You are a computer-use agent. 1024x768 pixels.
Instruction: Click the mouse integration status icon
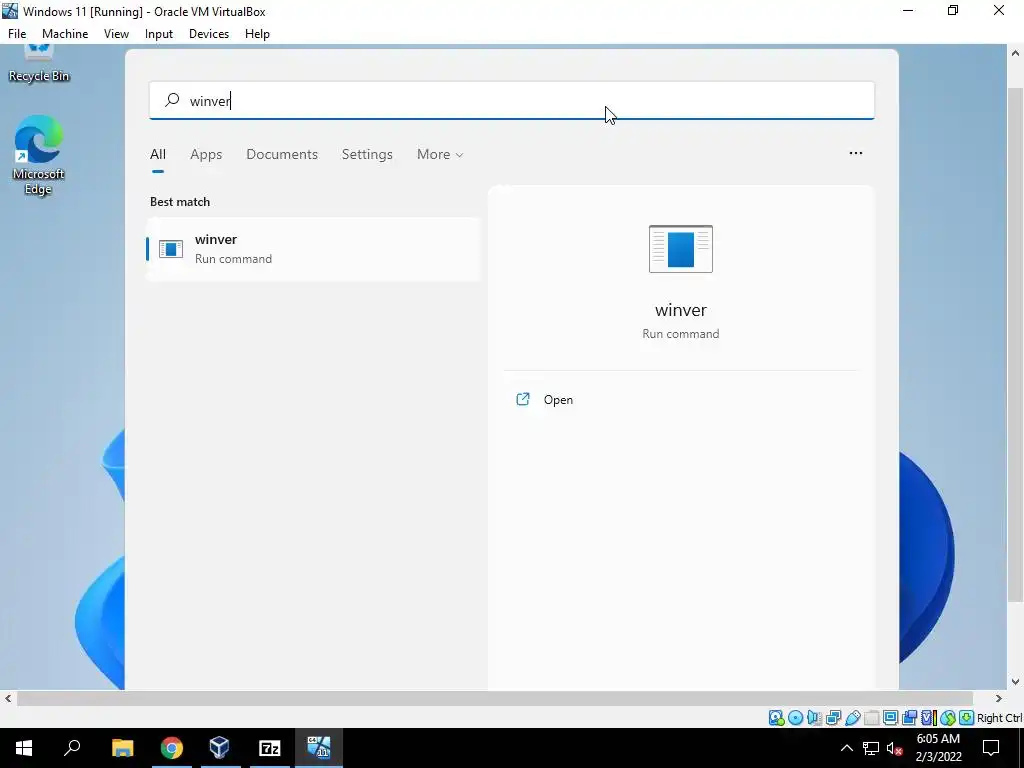[948, 718]
